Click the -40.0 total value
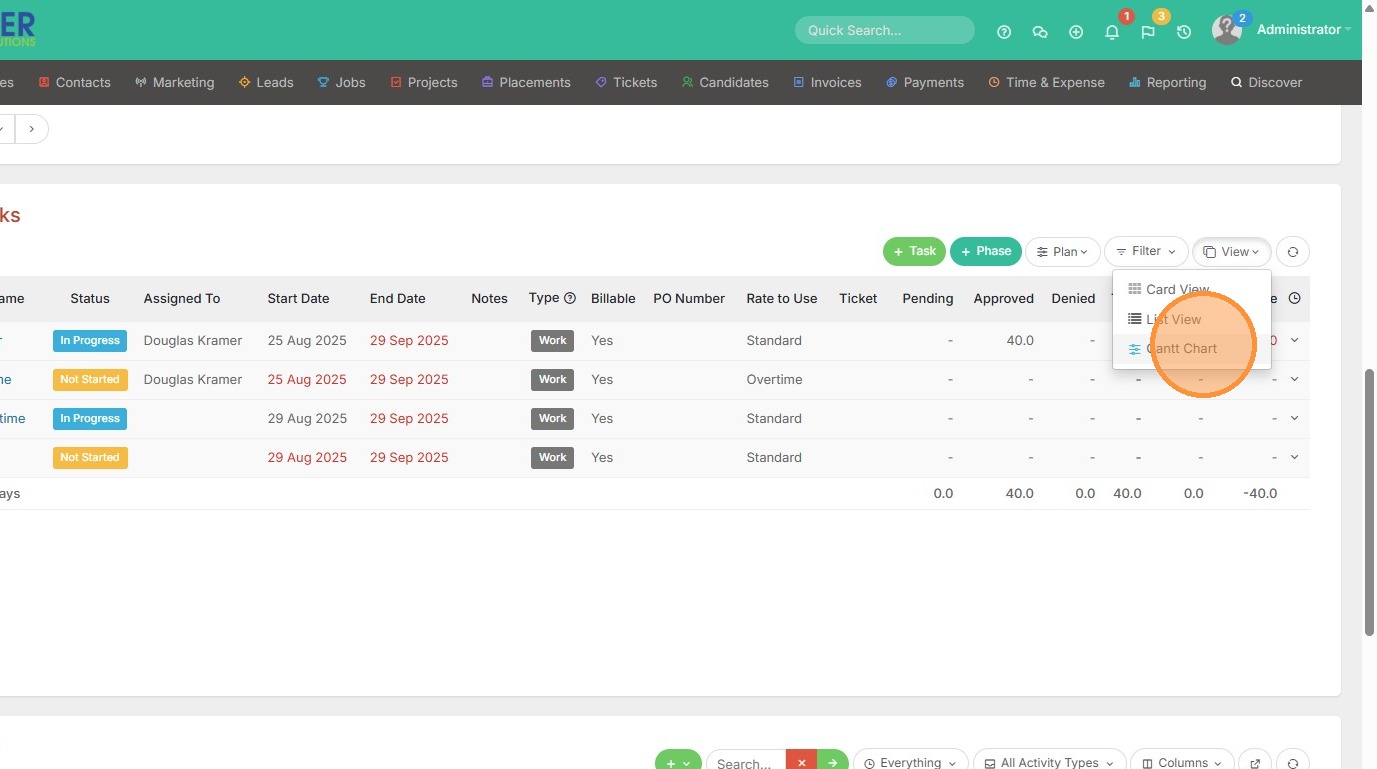Image resolution: width=1377 pixels, height=769 pixels. (x=1259, y=493)
